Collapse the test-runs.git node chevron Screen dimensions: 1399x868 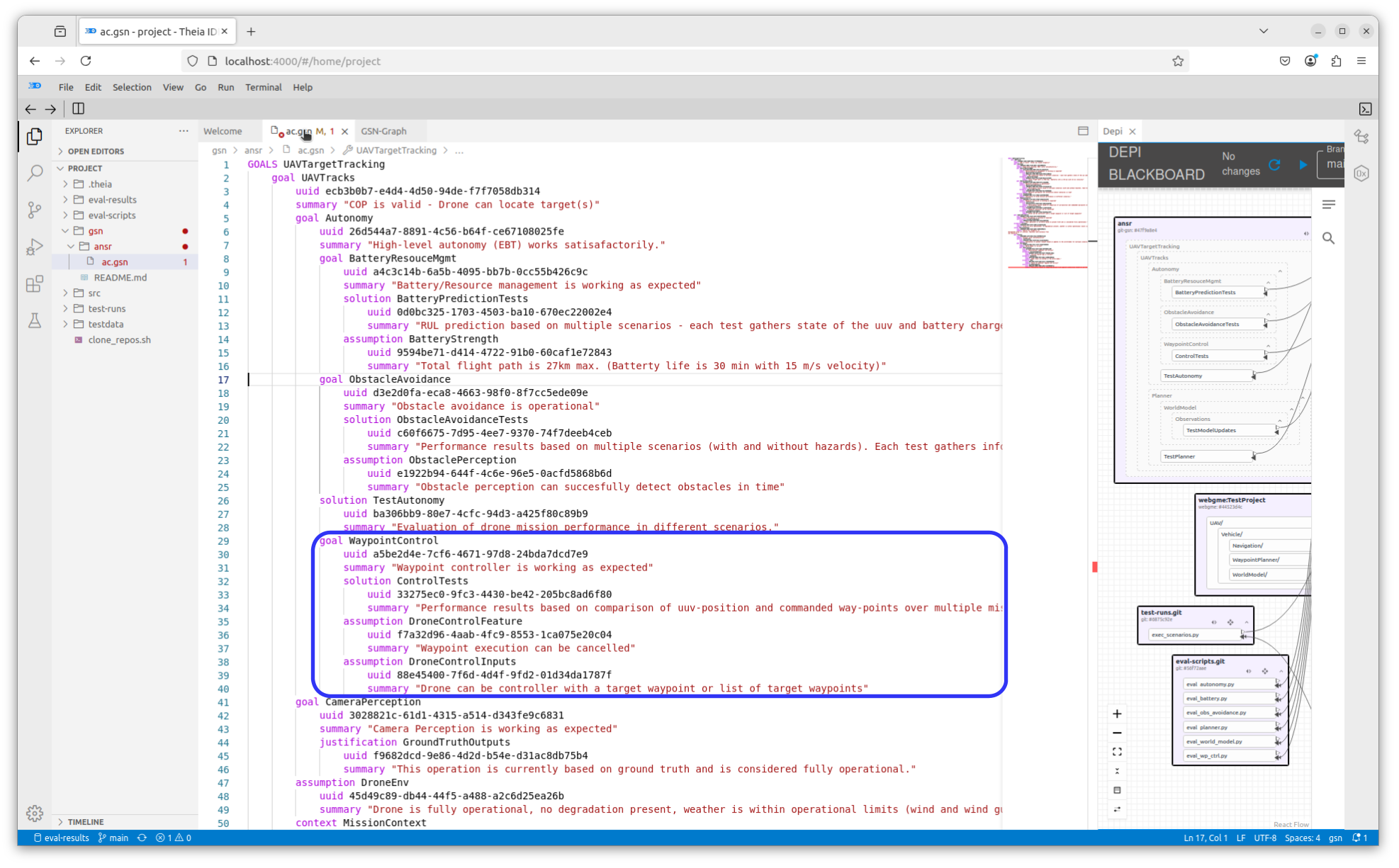[x=1246, y=623]
